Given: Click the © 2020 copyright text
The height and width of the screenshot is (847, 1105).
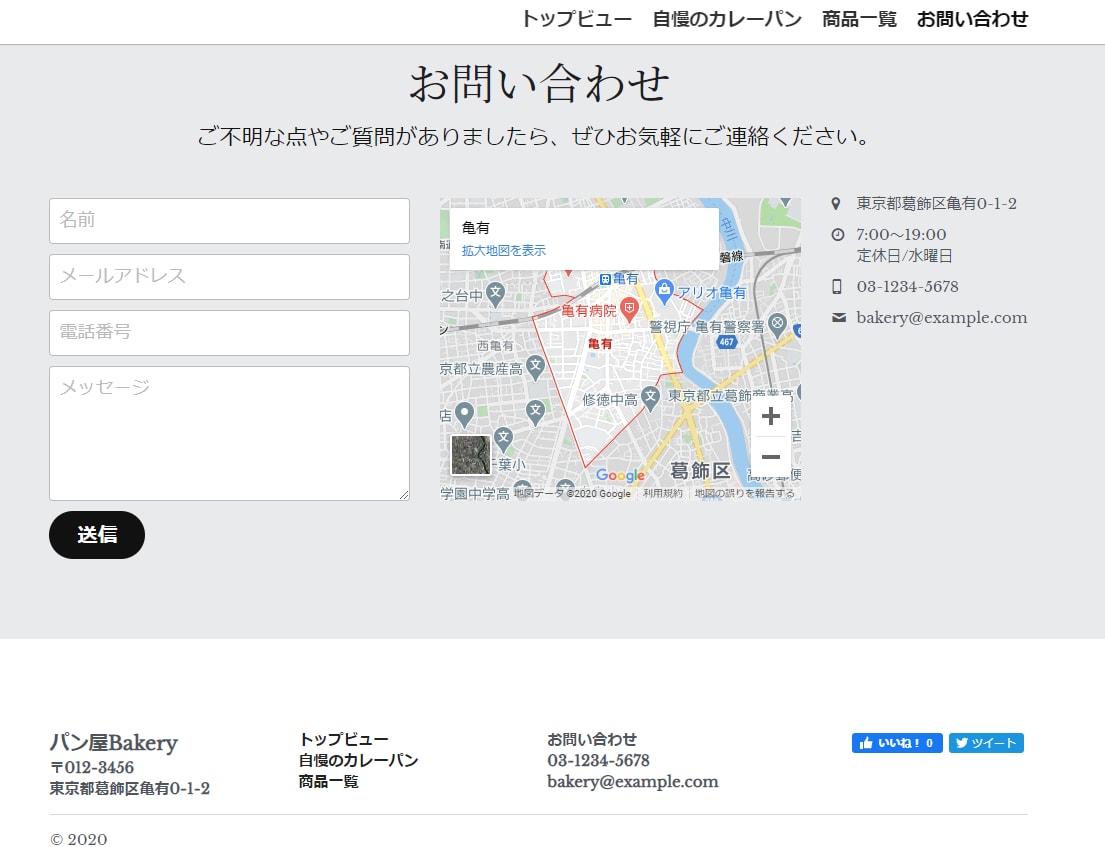Looking at the screenshot, I should (79, 839).
